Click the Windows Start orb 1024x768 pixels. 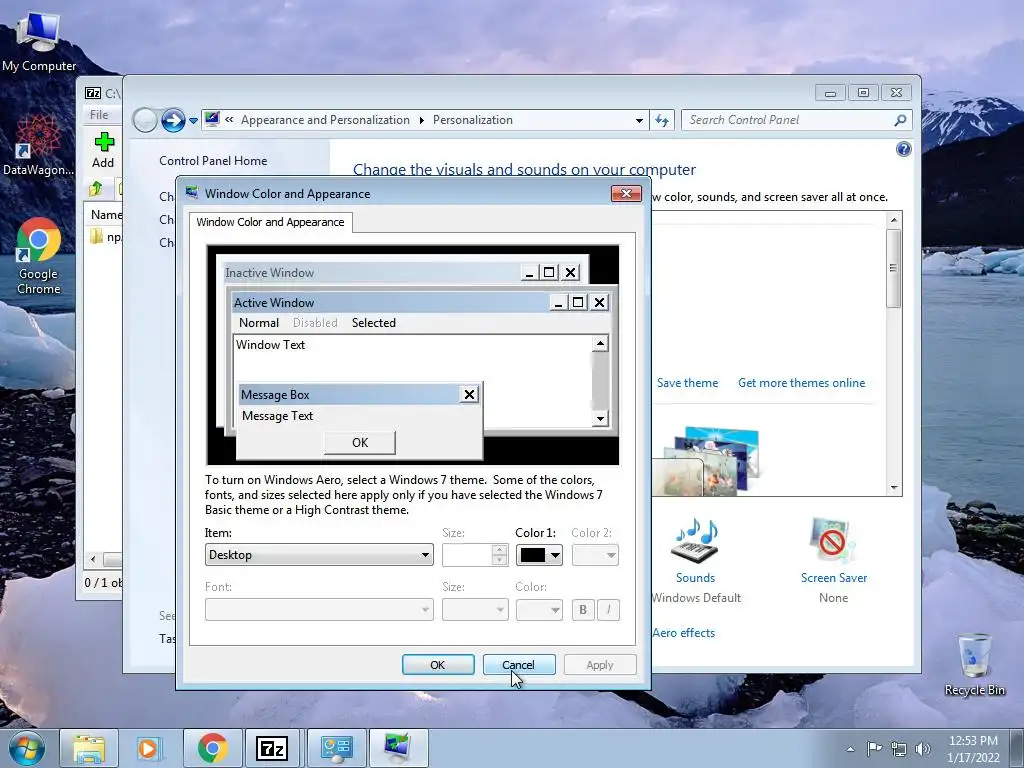click(x=27, y=748)
